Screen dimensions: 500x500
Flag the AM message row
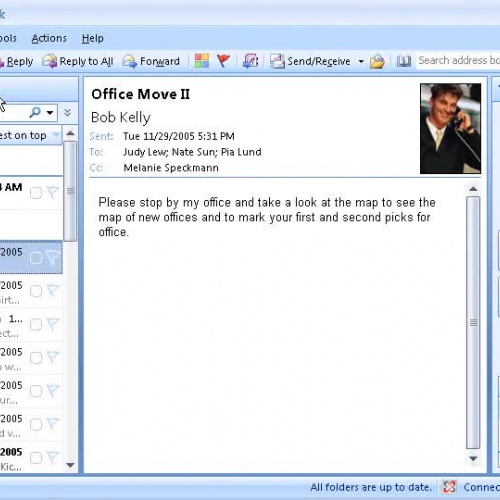coord(53,192)
